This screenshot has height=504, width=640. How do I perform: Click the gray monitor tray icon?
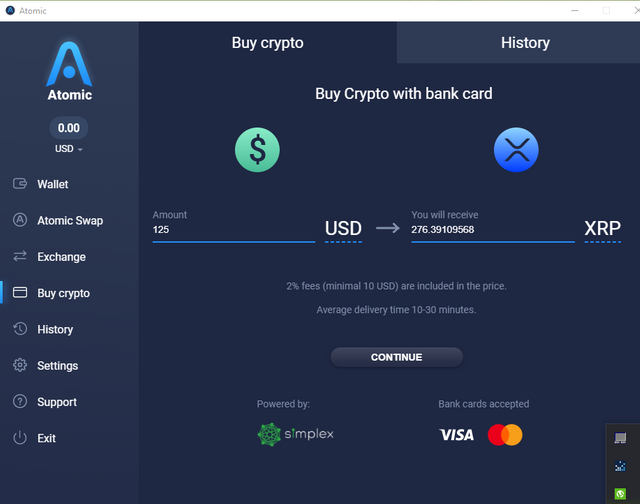pyautogui.click(x=620, y=438)
